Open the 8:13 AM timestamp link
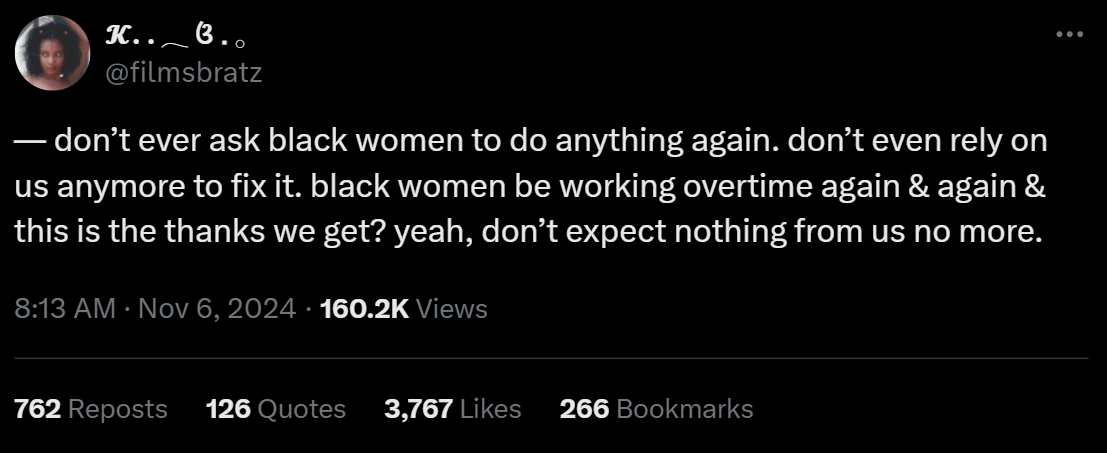1107x453 pixels. (65, 309)
